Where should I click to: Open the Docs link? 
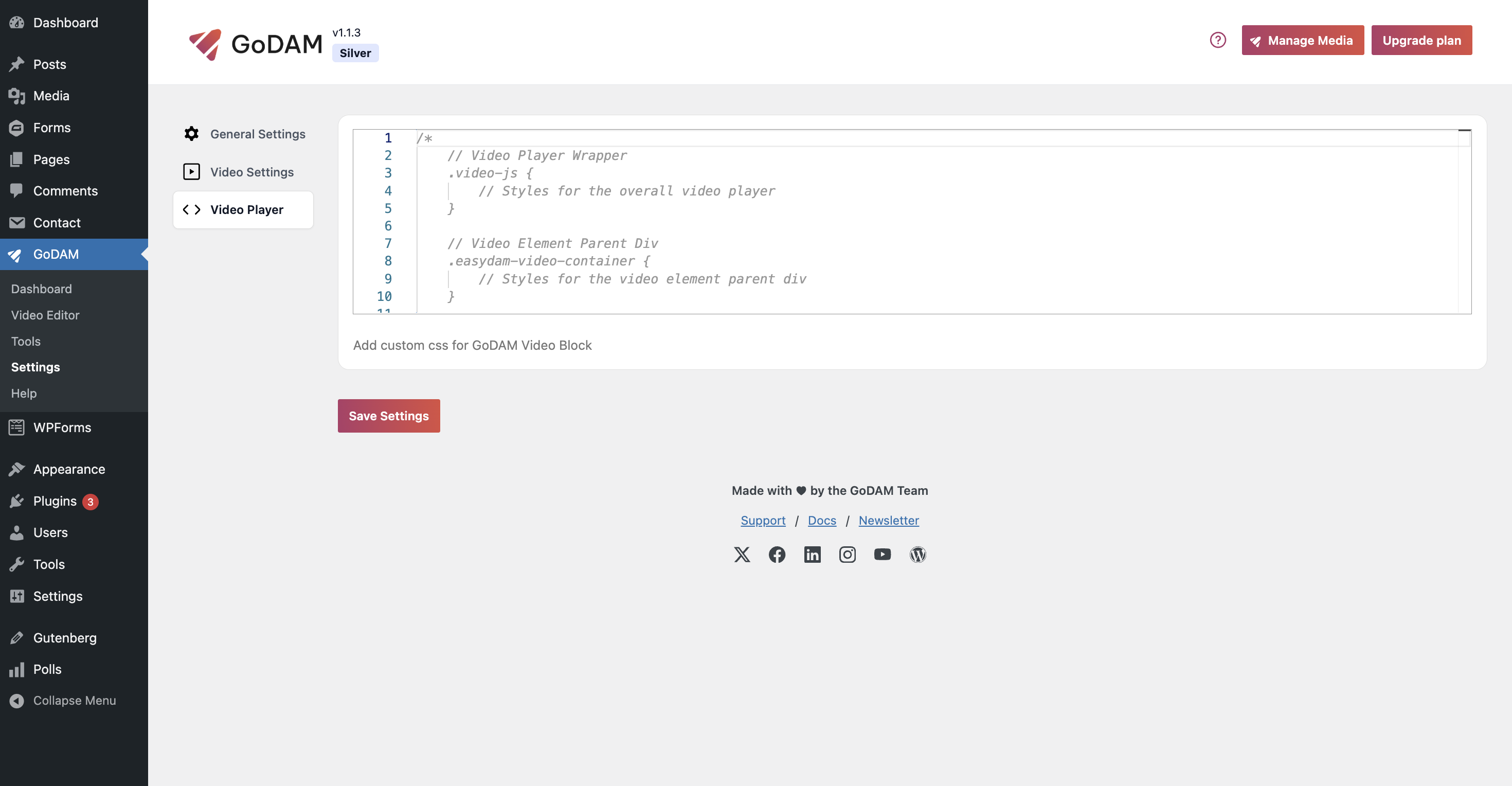(822, 521)
